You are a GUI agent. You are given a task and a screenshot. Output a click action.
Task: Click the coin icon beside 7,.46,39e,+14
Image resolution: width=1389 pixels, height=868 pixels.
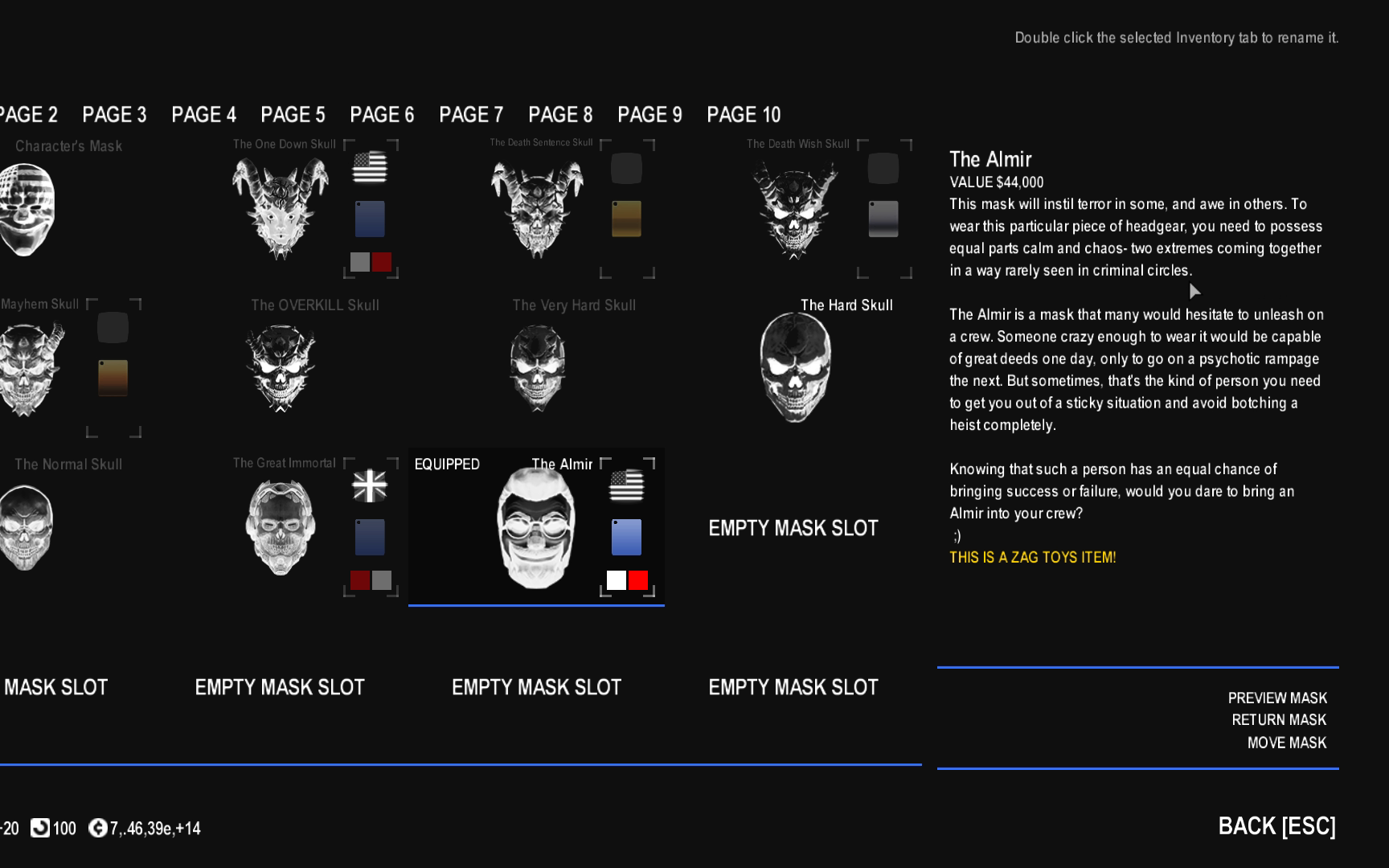pyautogui.click(x=97, y=828)
